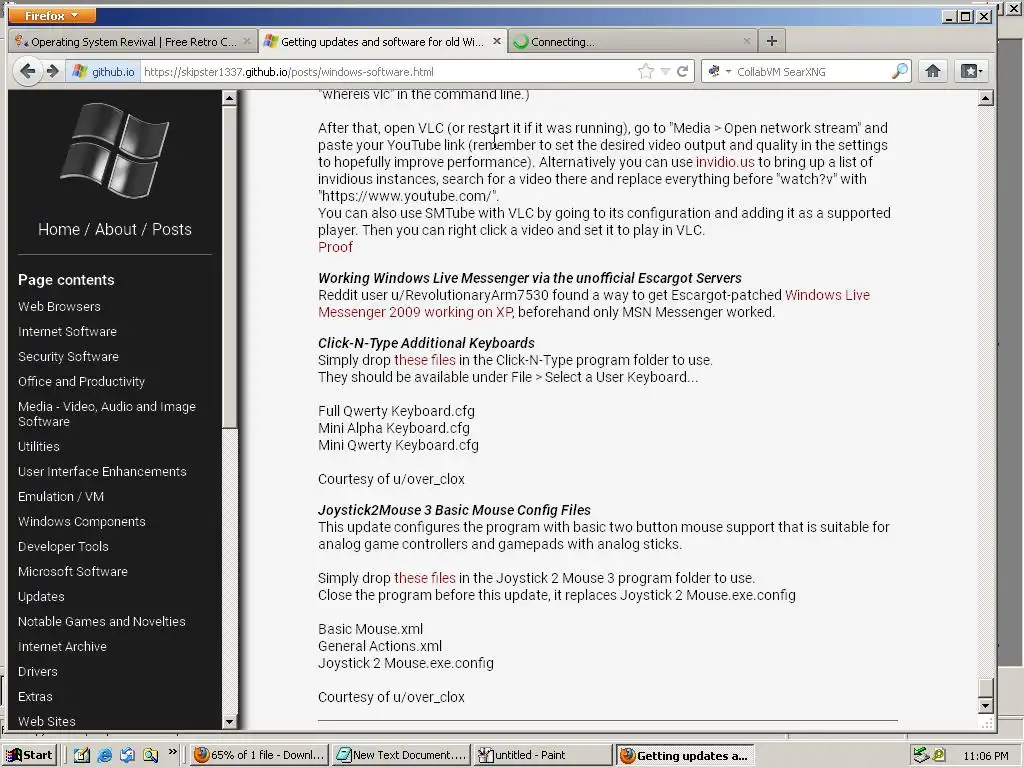Image resolution: width=1024 pixels, height=768 pixels.
Task: Open a new tab with plus button
Action: 771,41
